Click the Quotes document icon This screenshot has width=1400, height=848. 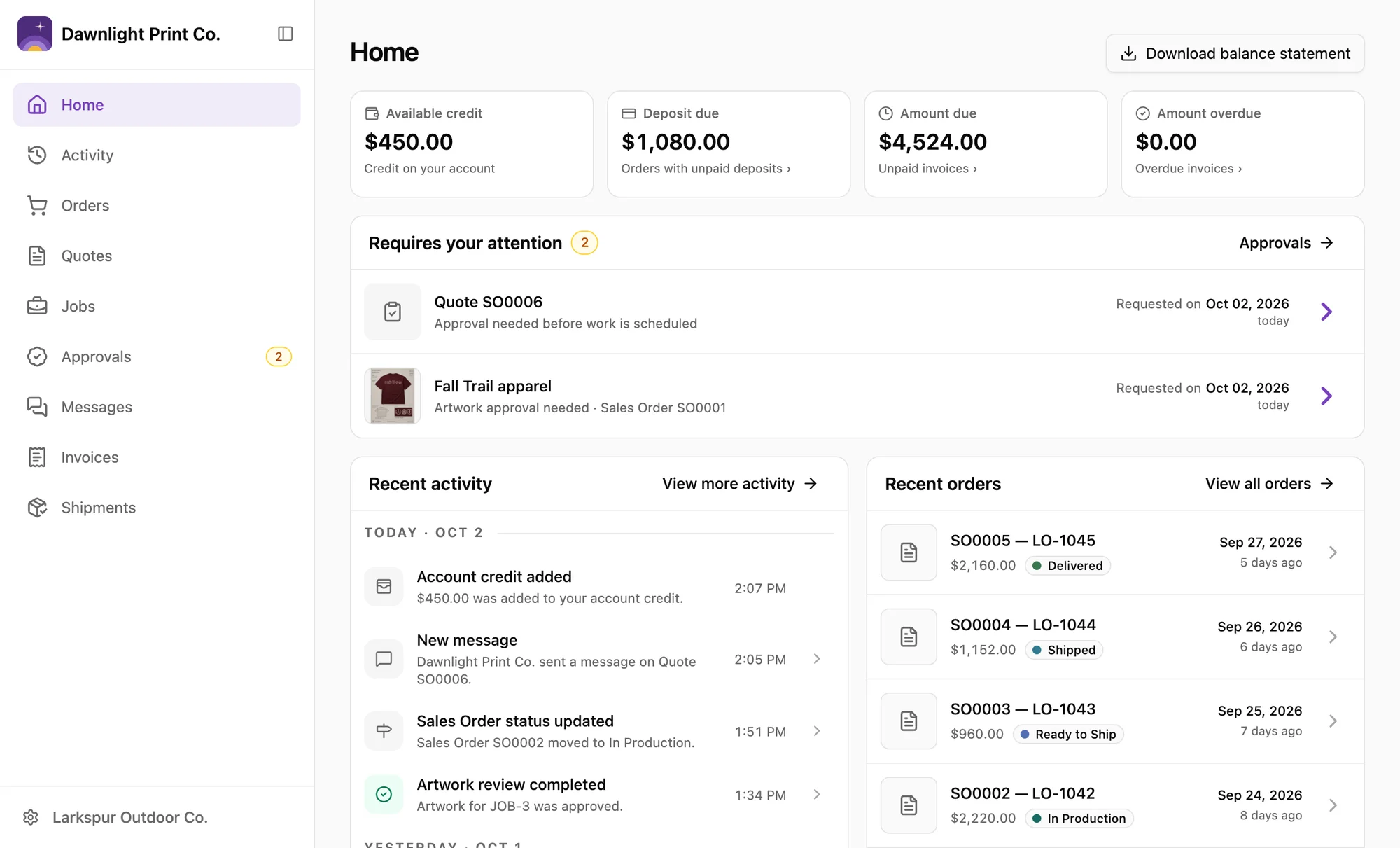tap(37, 256)
